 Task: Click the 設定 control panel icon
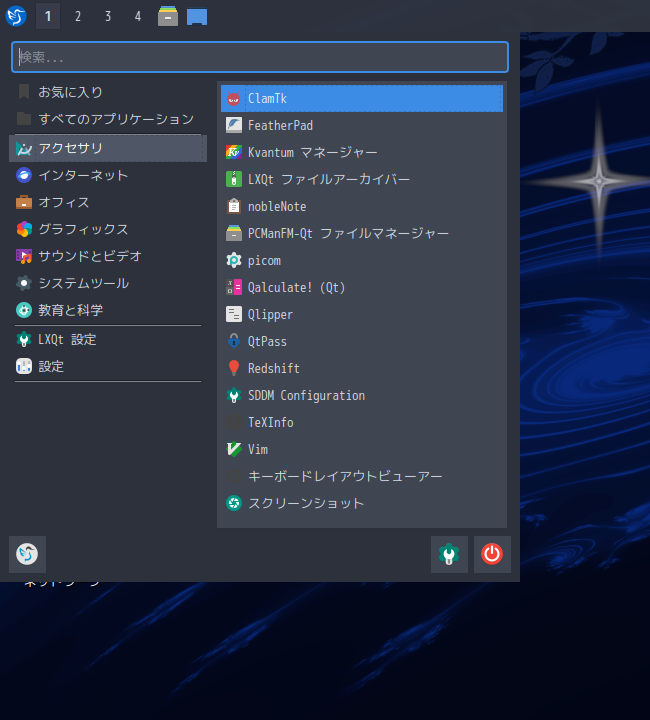24,366
